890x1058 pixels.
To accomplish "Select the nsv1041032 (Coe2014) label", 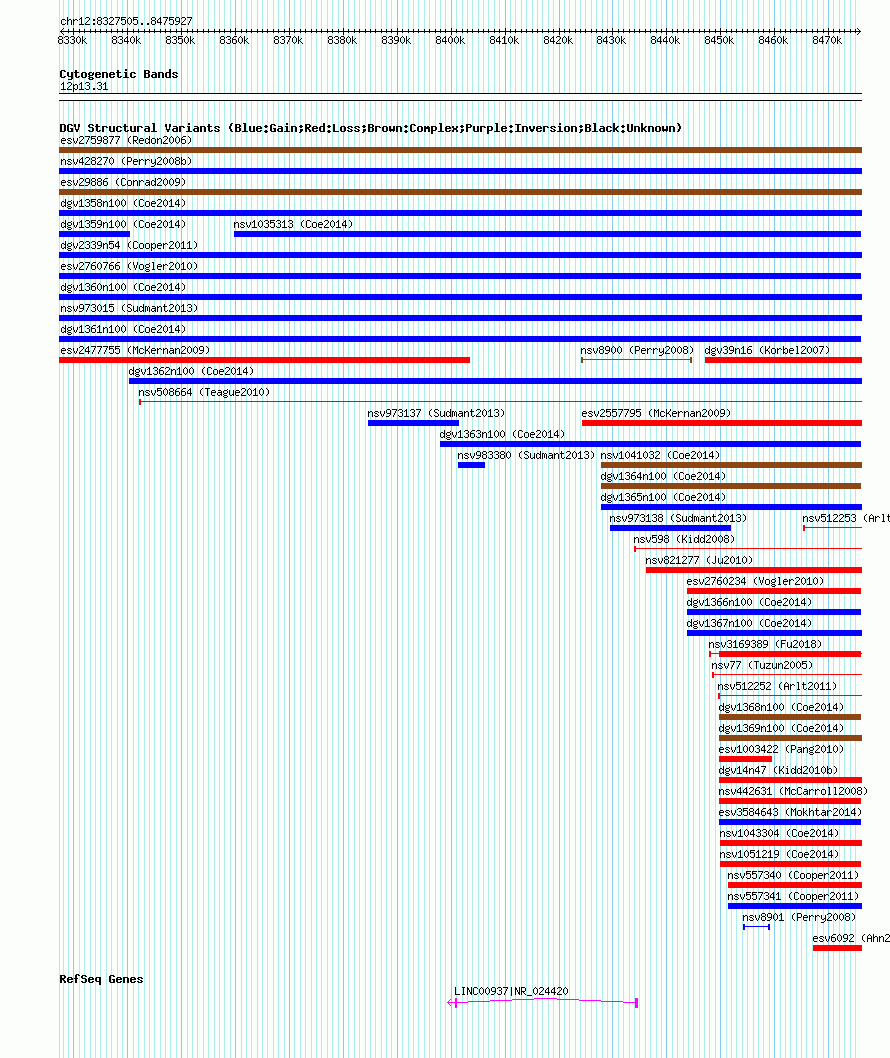I will point(660,455).
